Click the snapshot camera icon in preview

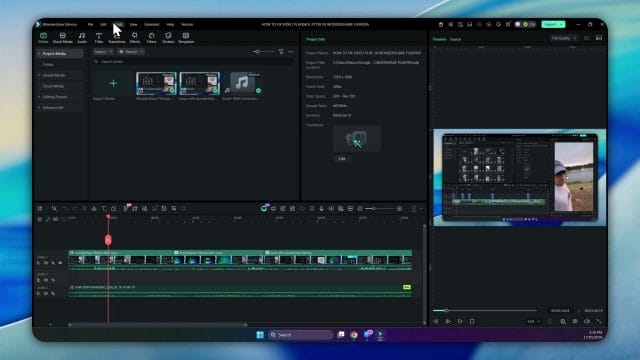(x=575, y=321)
